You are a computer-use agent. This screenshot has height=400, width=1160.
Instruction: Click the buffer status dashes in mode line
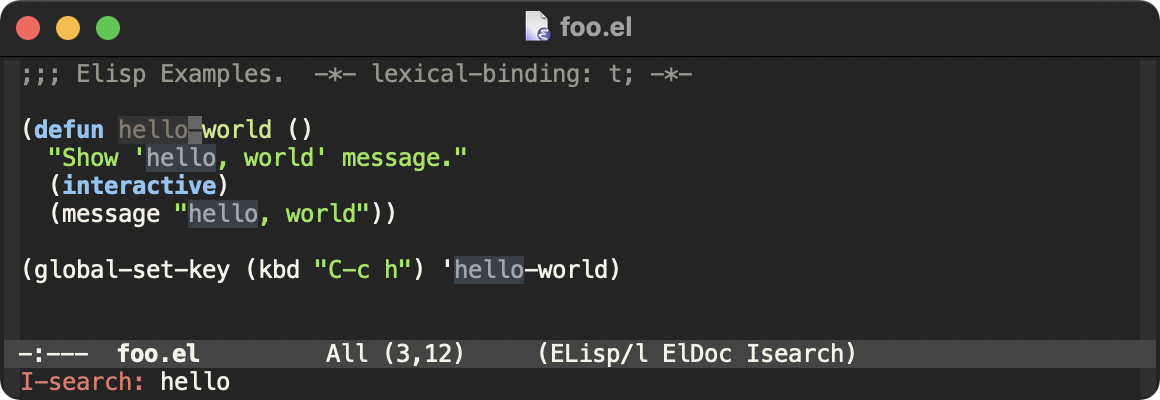(53, 353)
